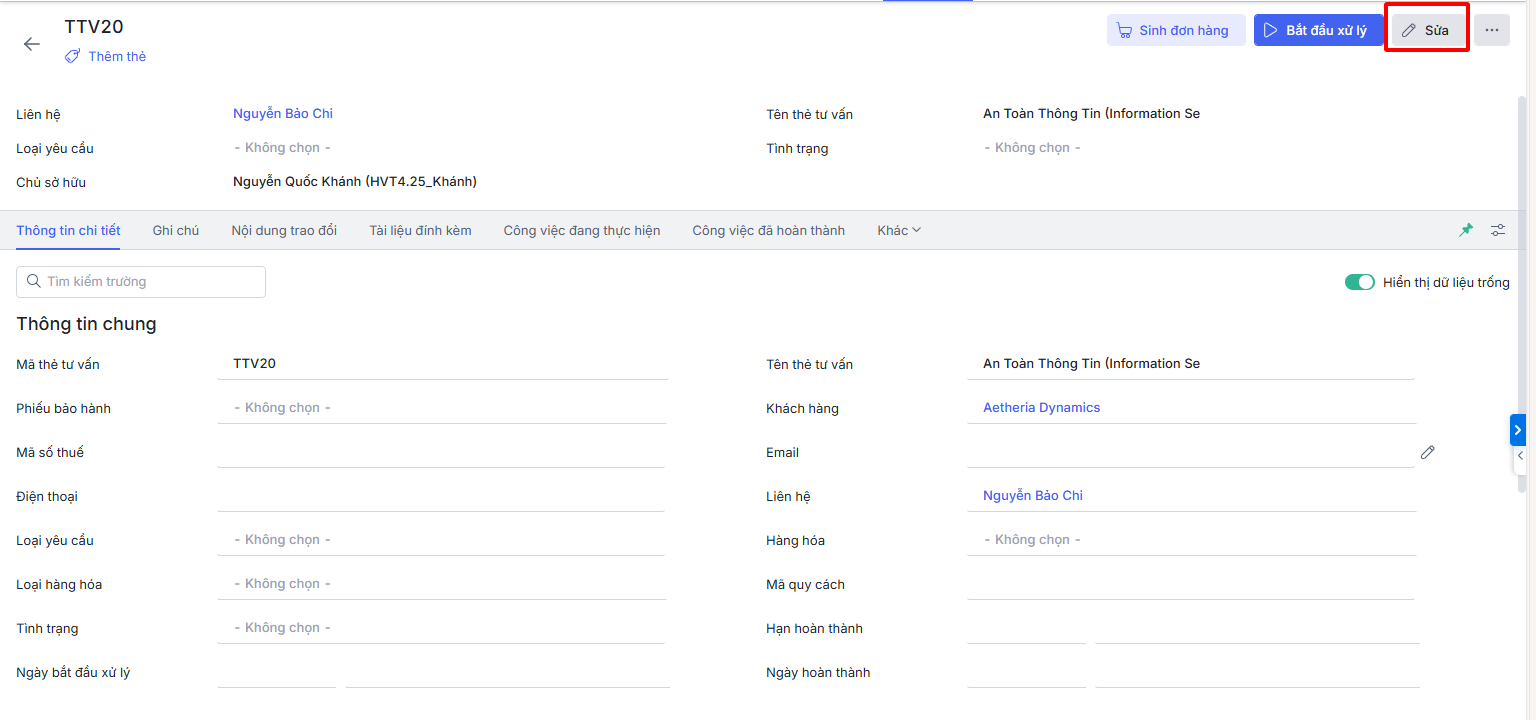Open the three-dot more options menu
This screenshot has height=720, width=1536.
pyautogui.click(x=1491, y=30)
